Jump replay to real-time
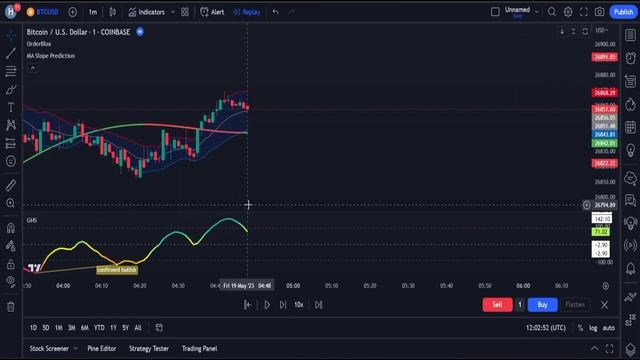Screen dimensions: 640x360 pyautogui.click(x=318, y=305)
